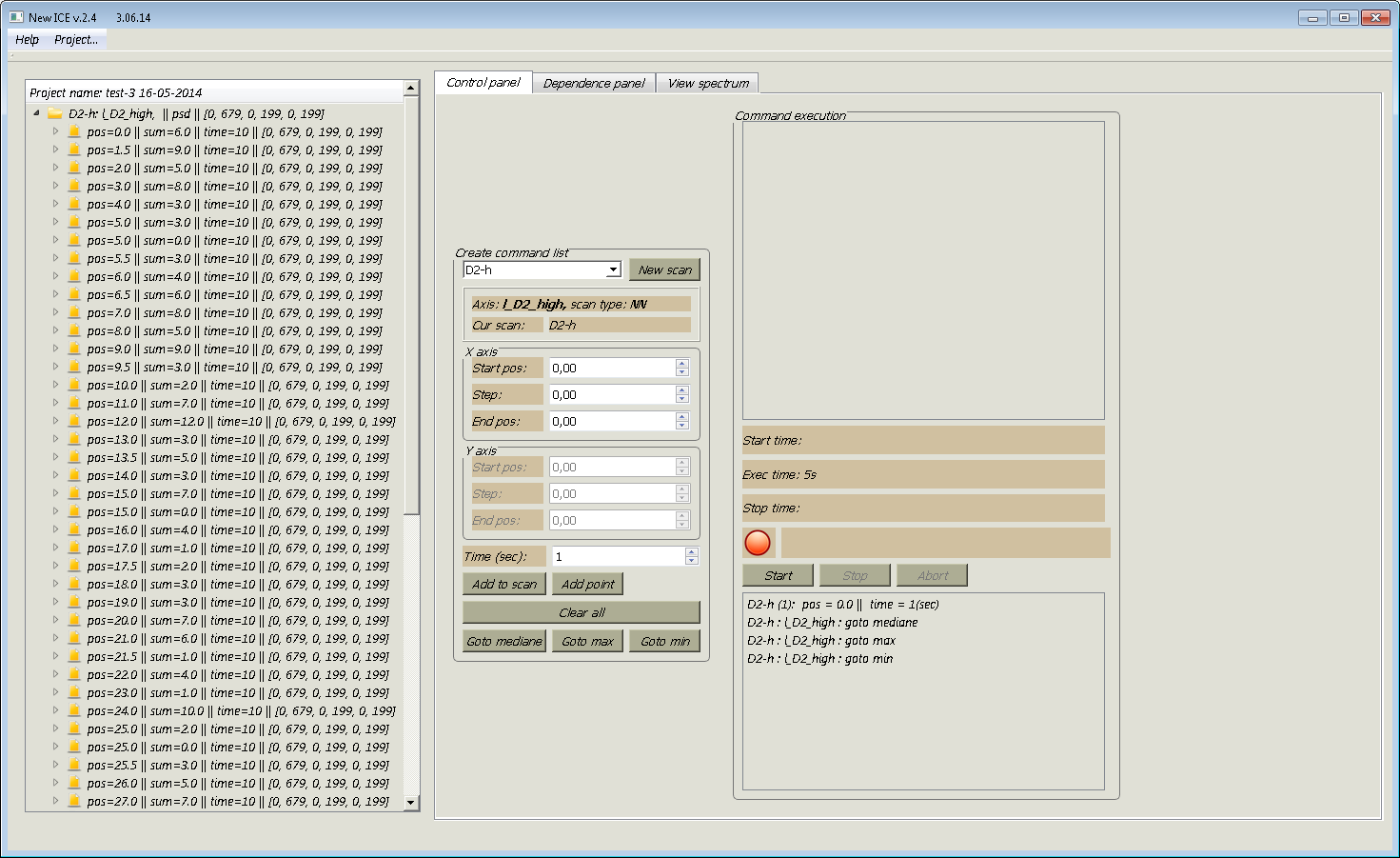1400x858 pixels.
Task: Click the folder icon for pos=27.0 entry
Action: tap(74, 801)
